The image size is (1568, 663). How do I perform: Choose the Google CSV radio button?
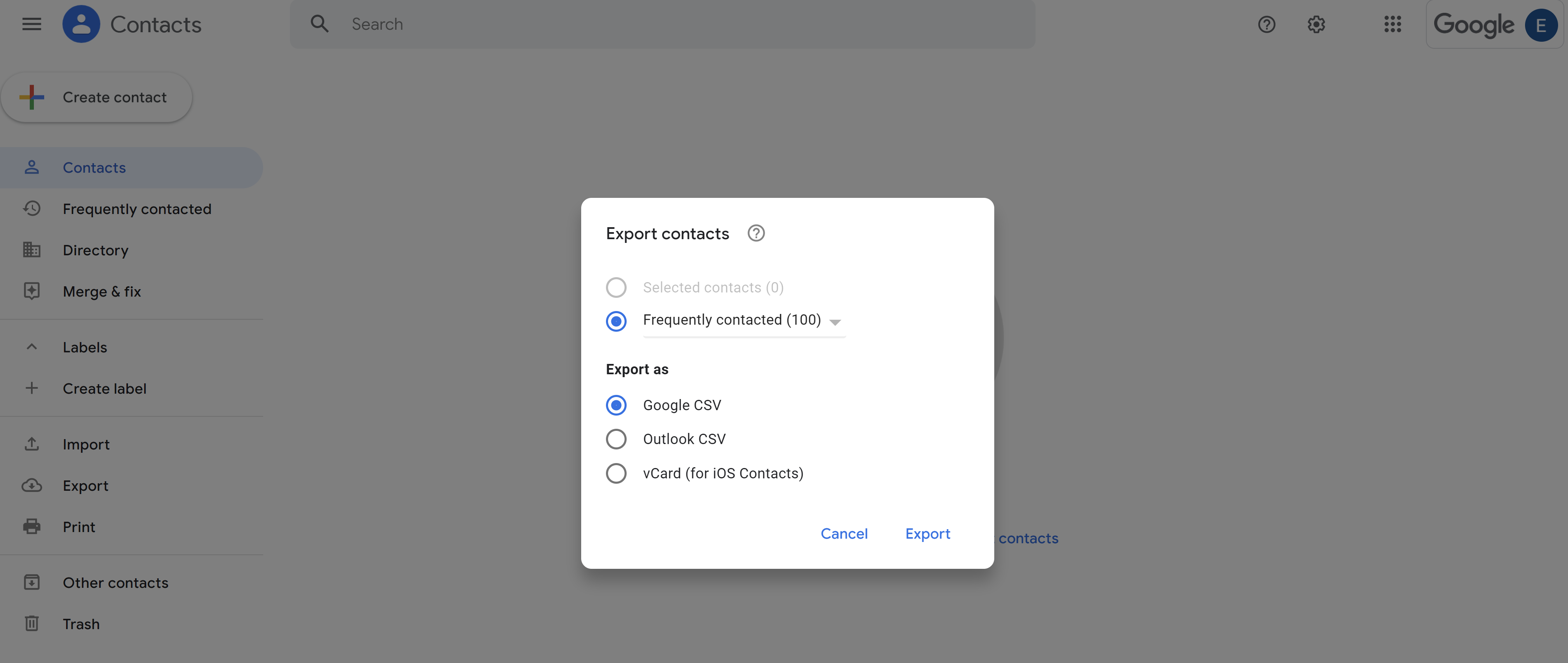coord(616,406)
